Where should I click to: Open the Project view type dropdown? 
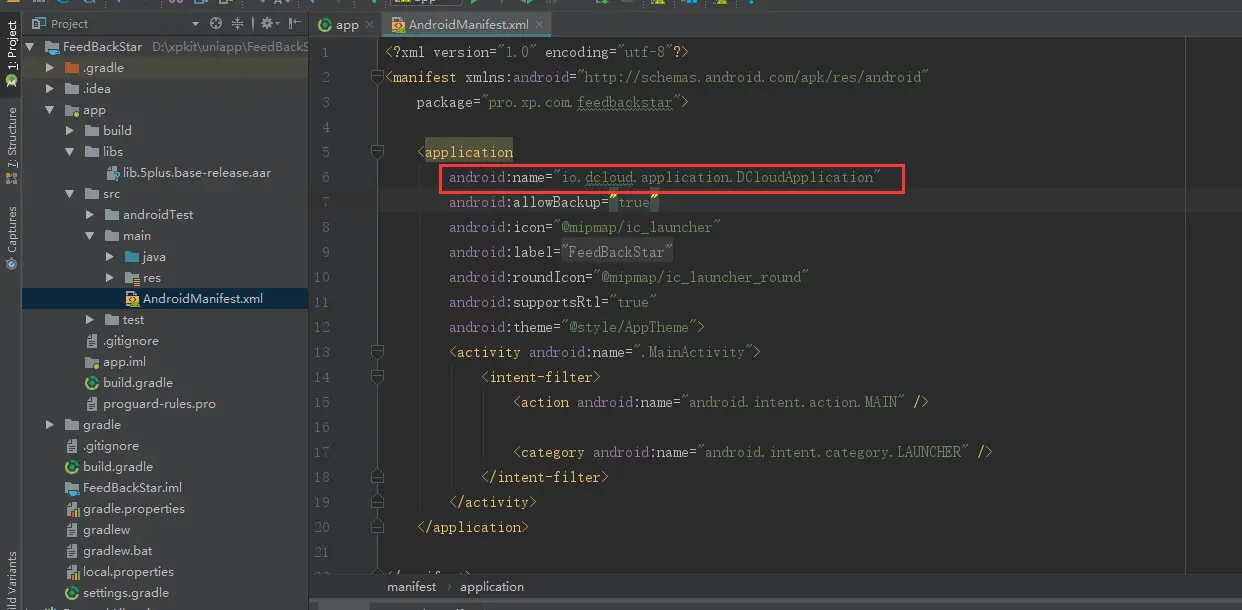pos(196,23)
